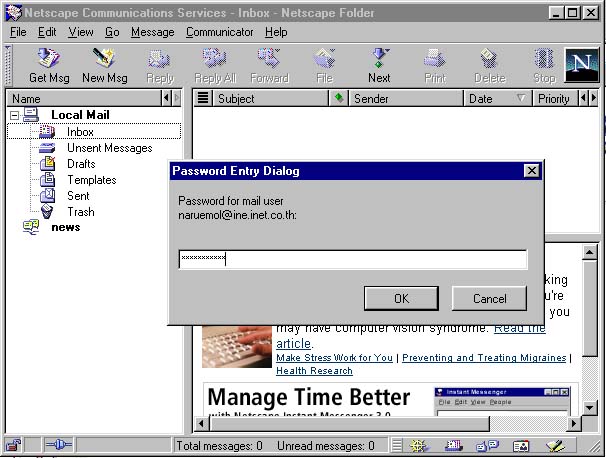Open the Health Research link
The width and height of the screenshot is (606, 458).
314,371
